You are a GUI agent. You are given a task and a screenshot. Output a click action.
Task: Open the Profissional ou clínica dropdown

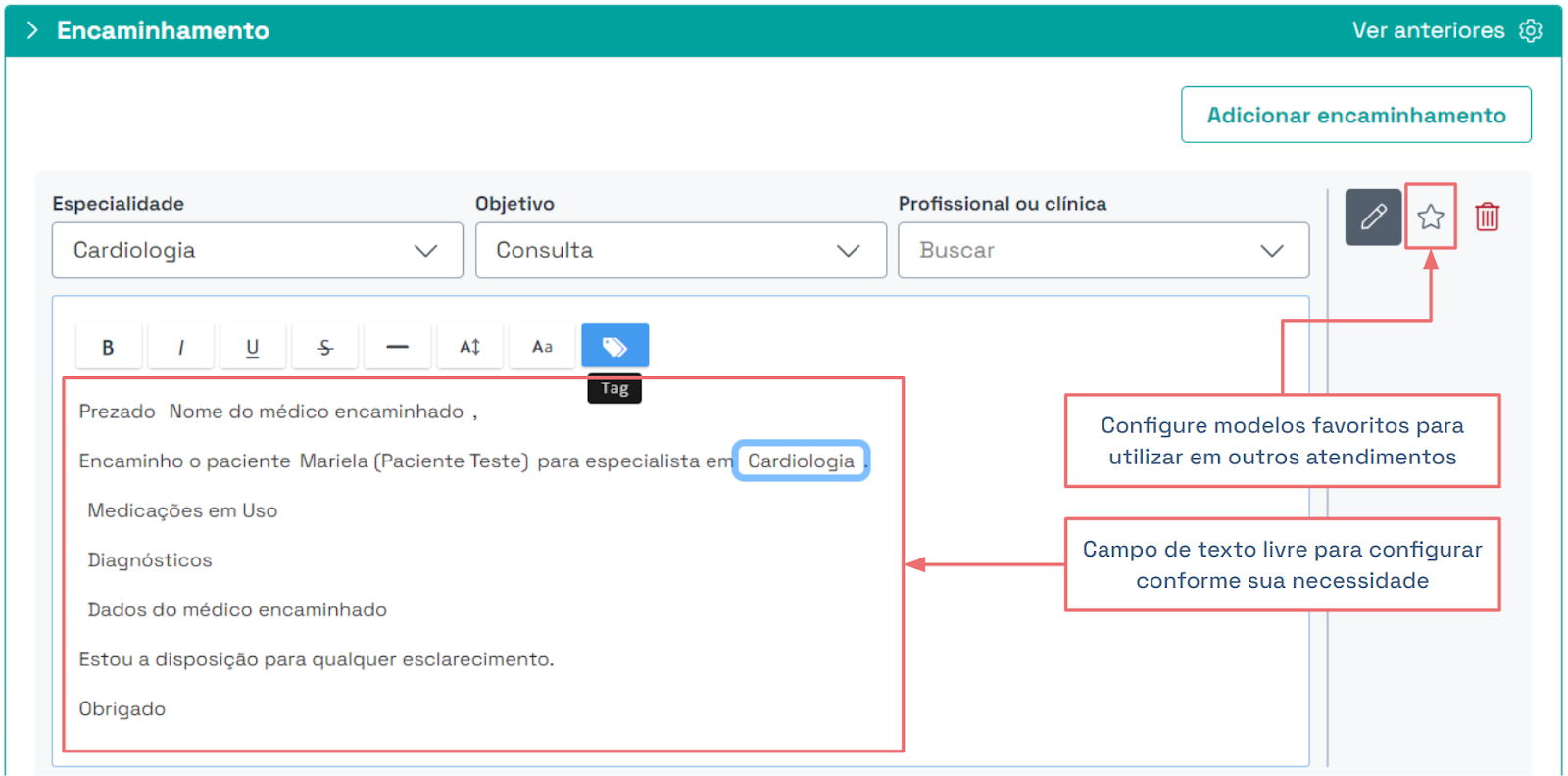click(x=1102, y=250)
